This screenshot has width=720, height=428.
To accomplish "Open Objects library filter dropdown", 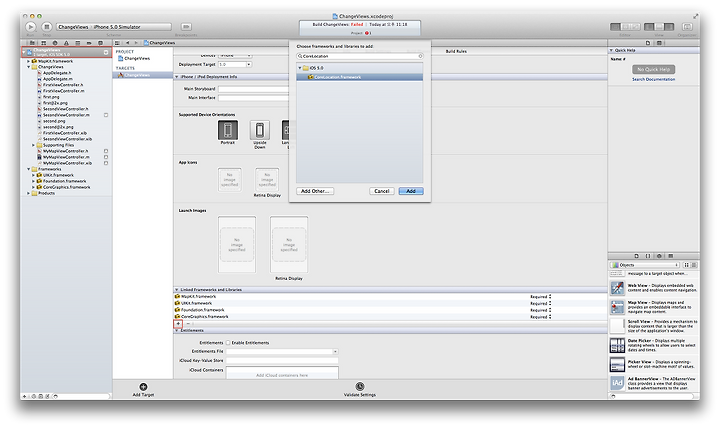I will tap(645, 265).
